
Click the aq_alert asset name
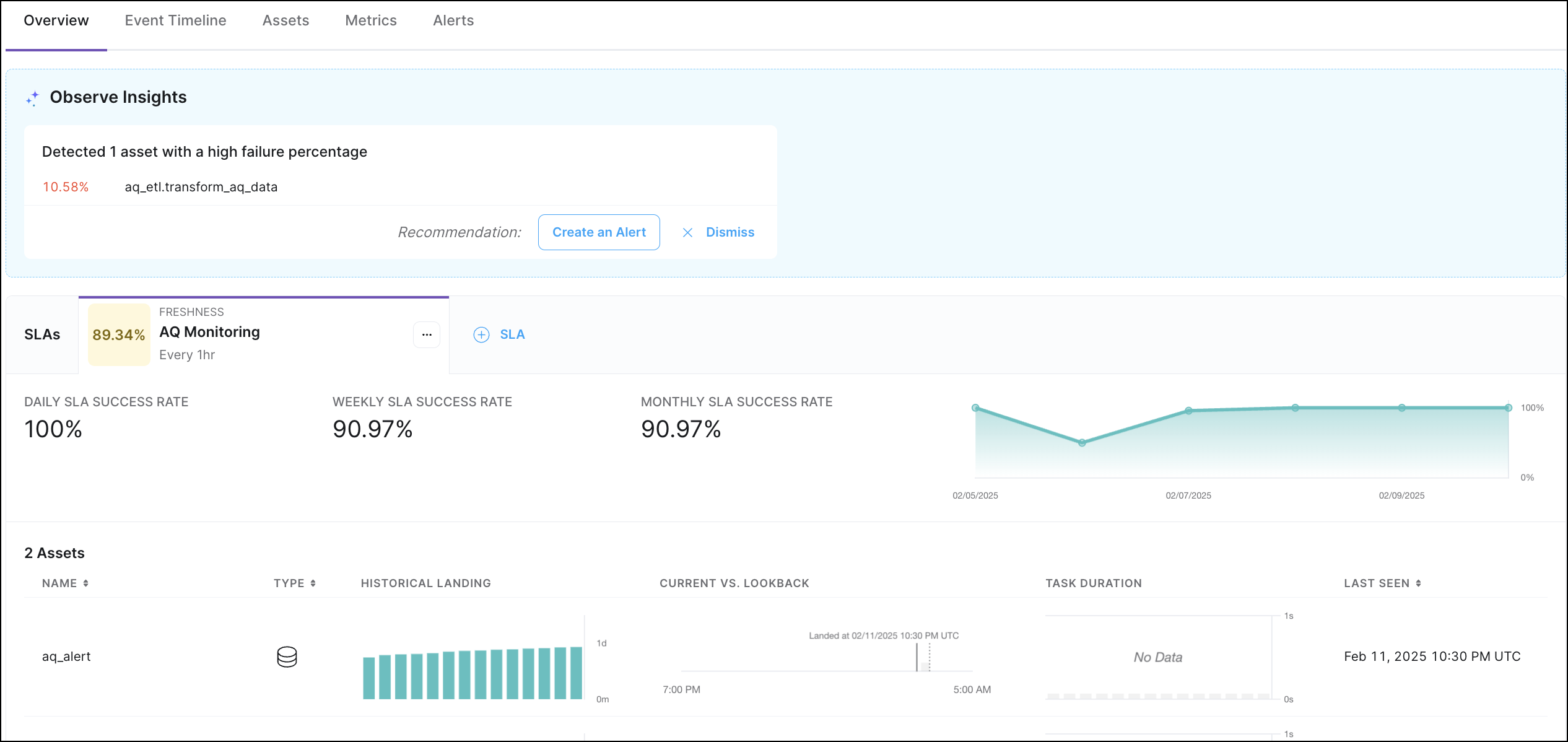66,656
